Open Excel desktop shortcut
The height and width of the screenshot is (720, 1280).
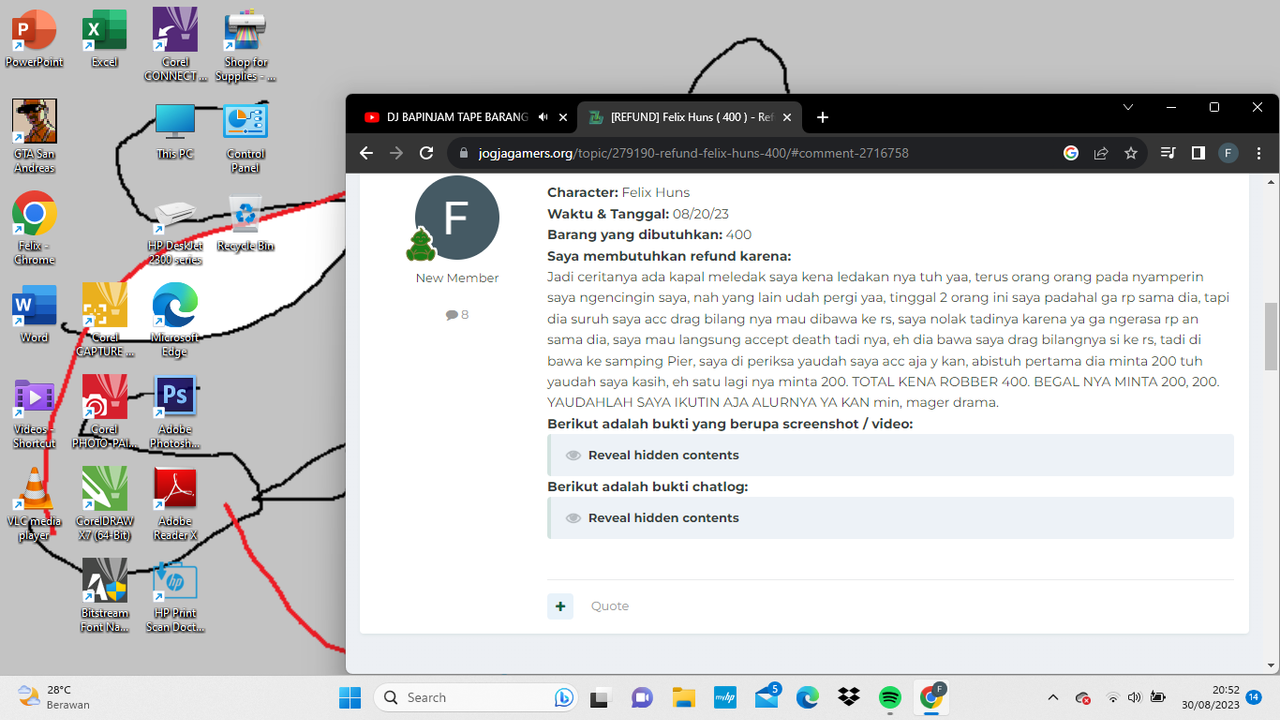click(104, 38)
